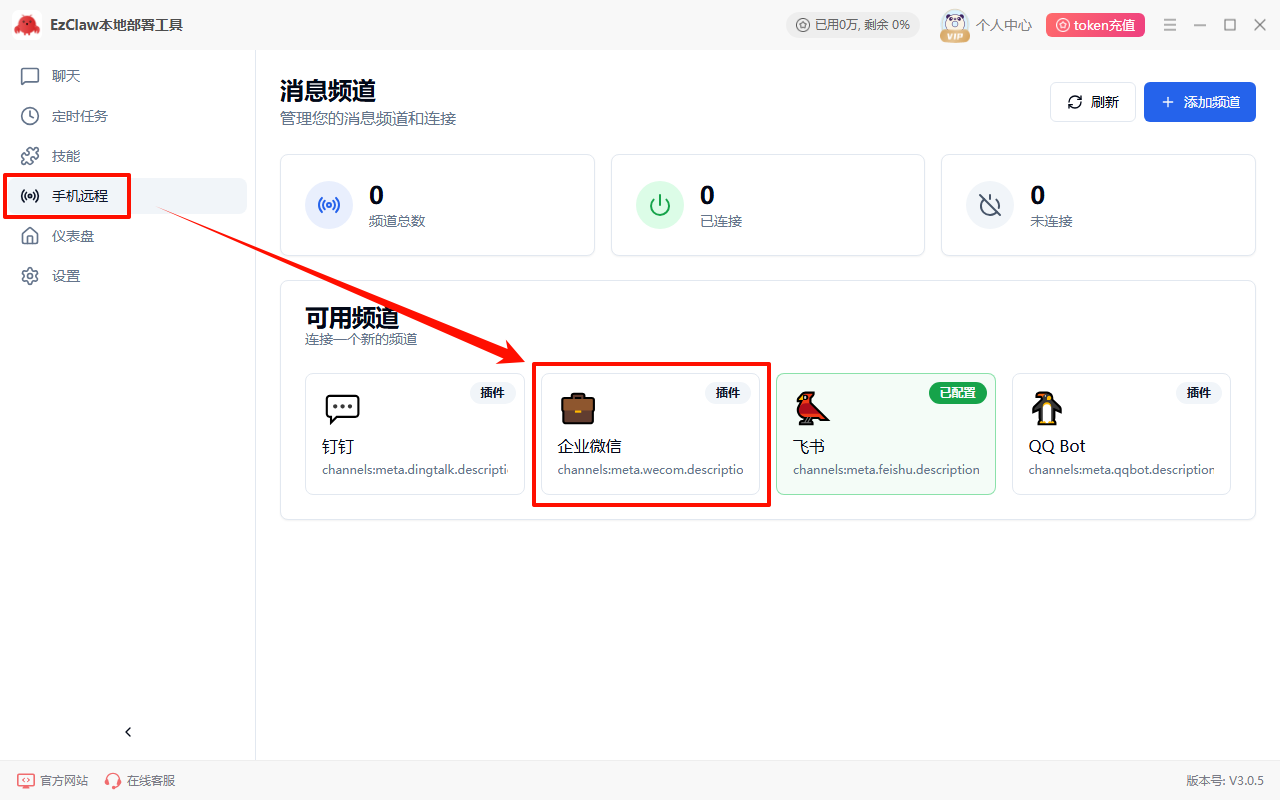Go to 定时任务 scheduled tasks
The width and height of the screenshot is (1280, 800).
pos(78,116)
